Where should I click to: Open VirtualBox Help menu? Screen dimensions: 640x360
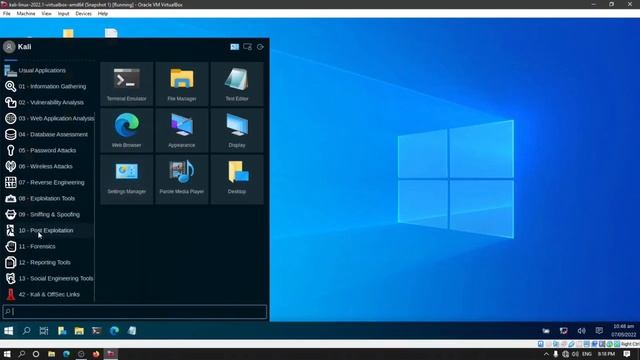[x=103, y=13]
